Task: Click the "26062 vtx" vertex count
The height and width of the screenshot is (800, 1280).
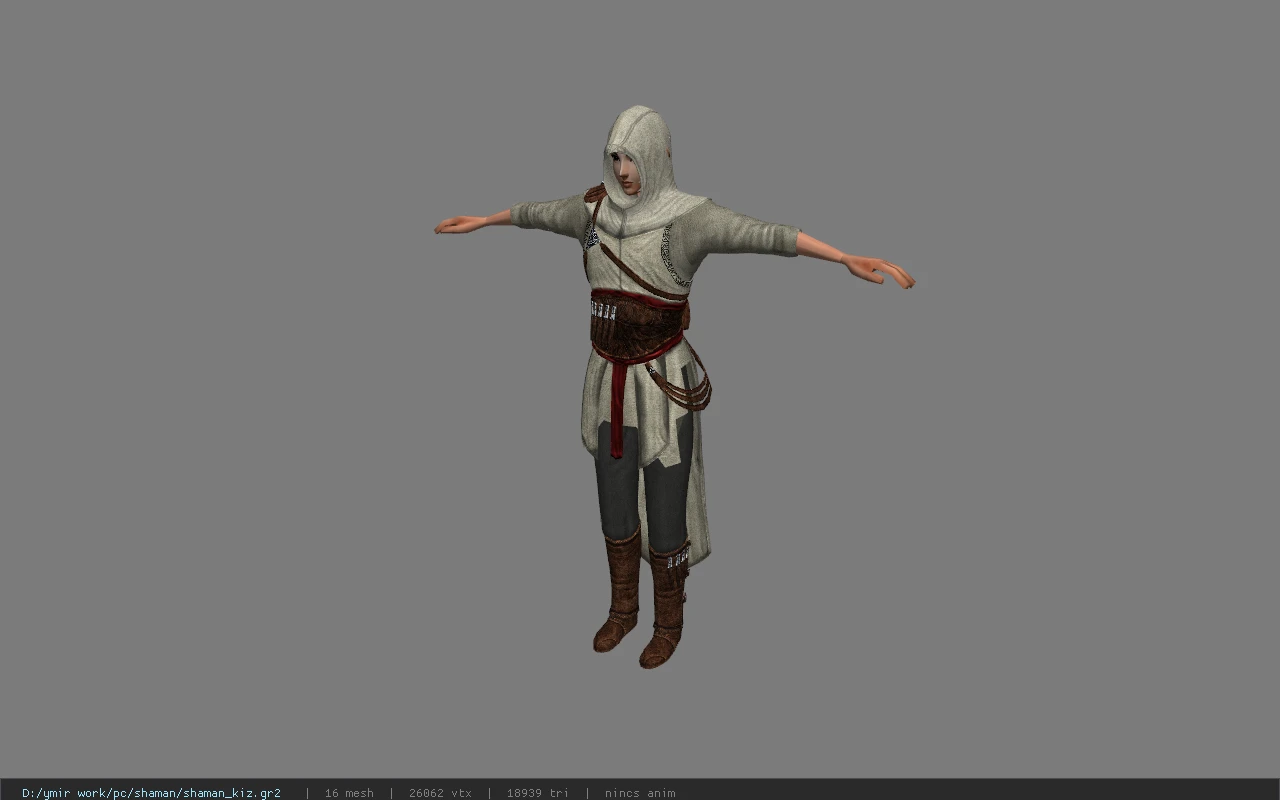Action: (440, 793)
